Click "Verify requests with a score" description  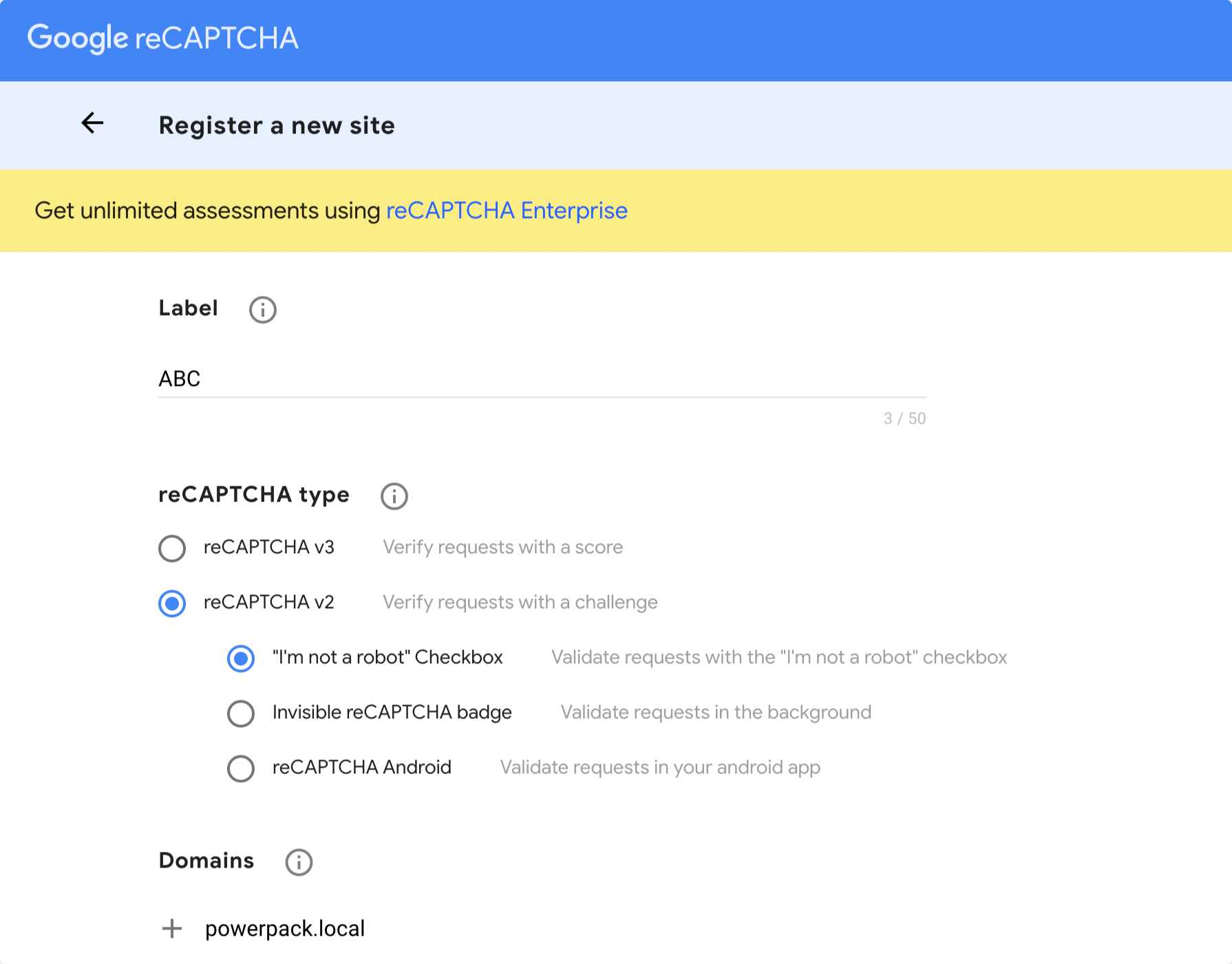[502, 547]
